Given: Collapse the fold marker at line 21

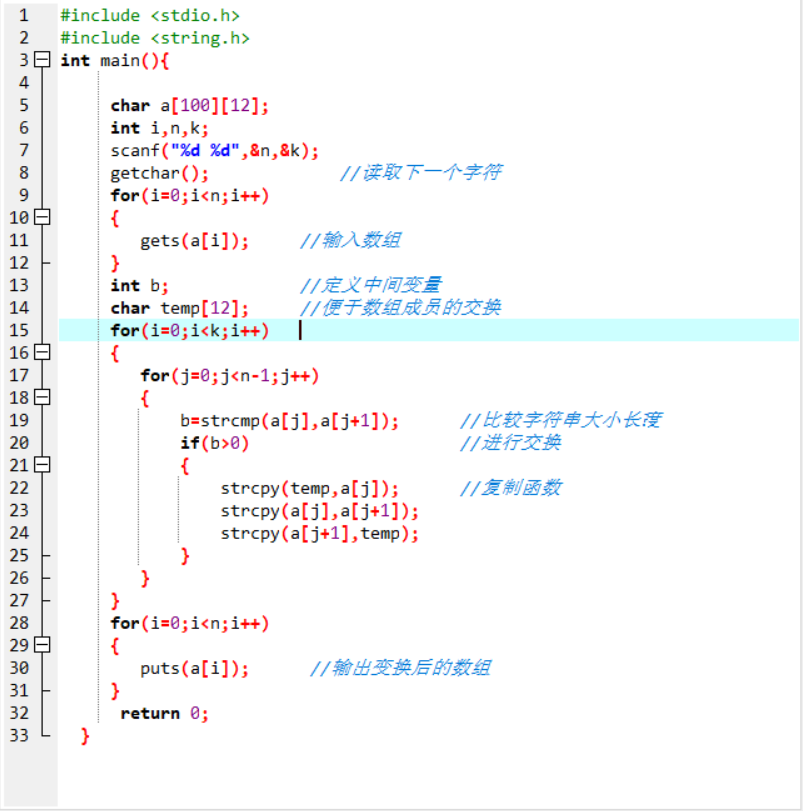Looking at the screenshot, I should pyautogui.click(x=42, y=465).
